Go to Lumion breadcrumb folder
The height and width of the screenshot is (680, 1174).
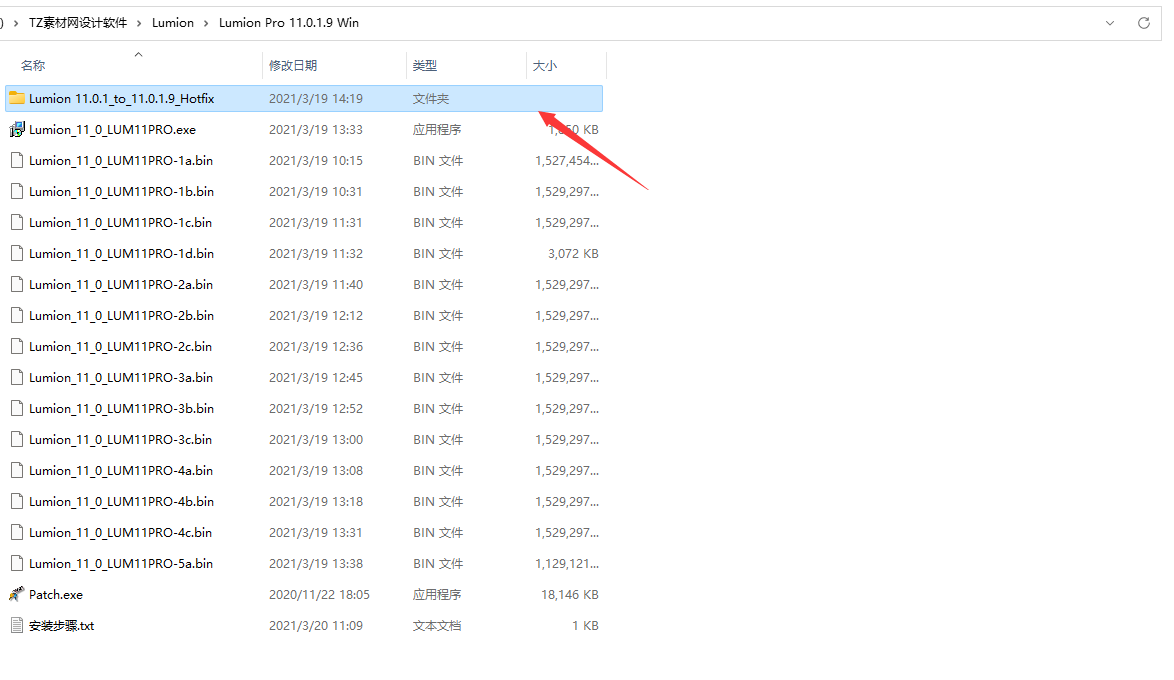pos(173,23)
